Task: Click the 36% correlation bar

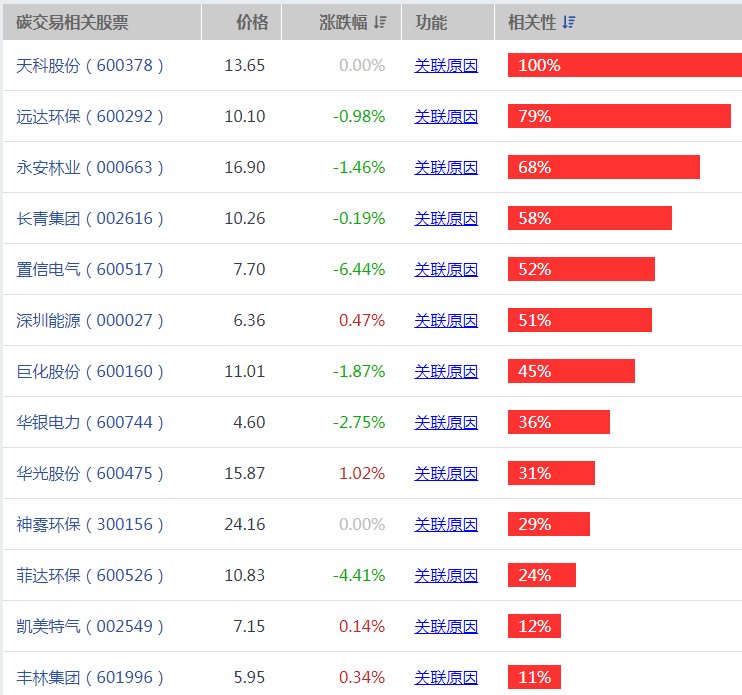Action: [x=559, y=422]
